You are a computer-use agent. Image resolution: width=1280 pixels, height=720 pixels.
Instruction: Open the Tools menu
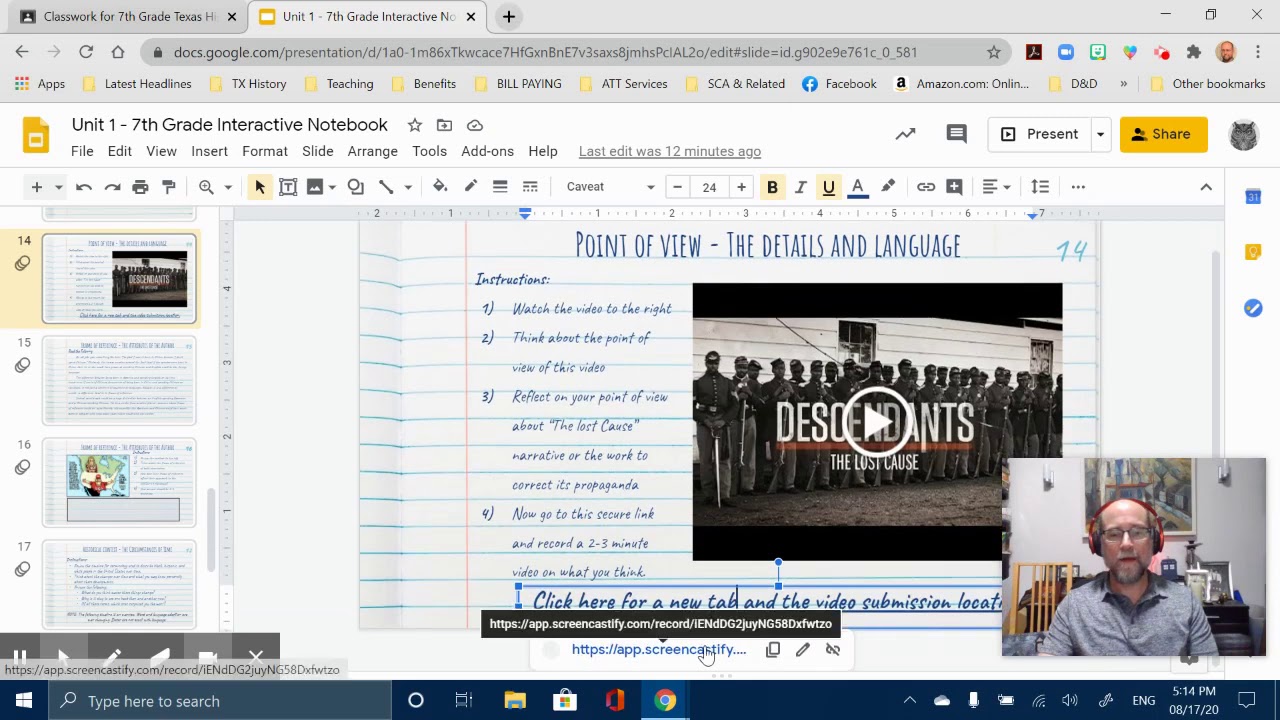point(429,151)
